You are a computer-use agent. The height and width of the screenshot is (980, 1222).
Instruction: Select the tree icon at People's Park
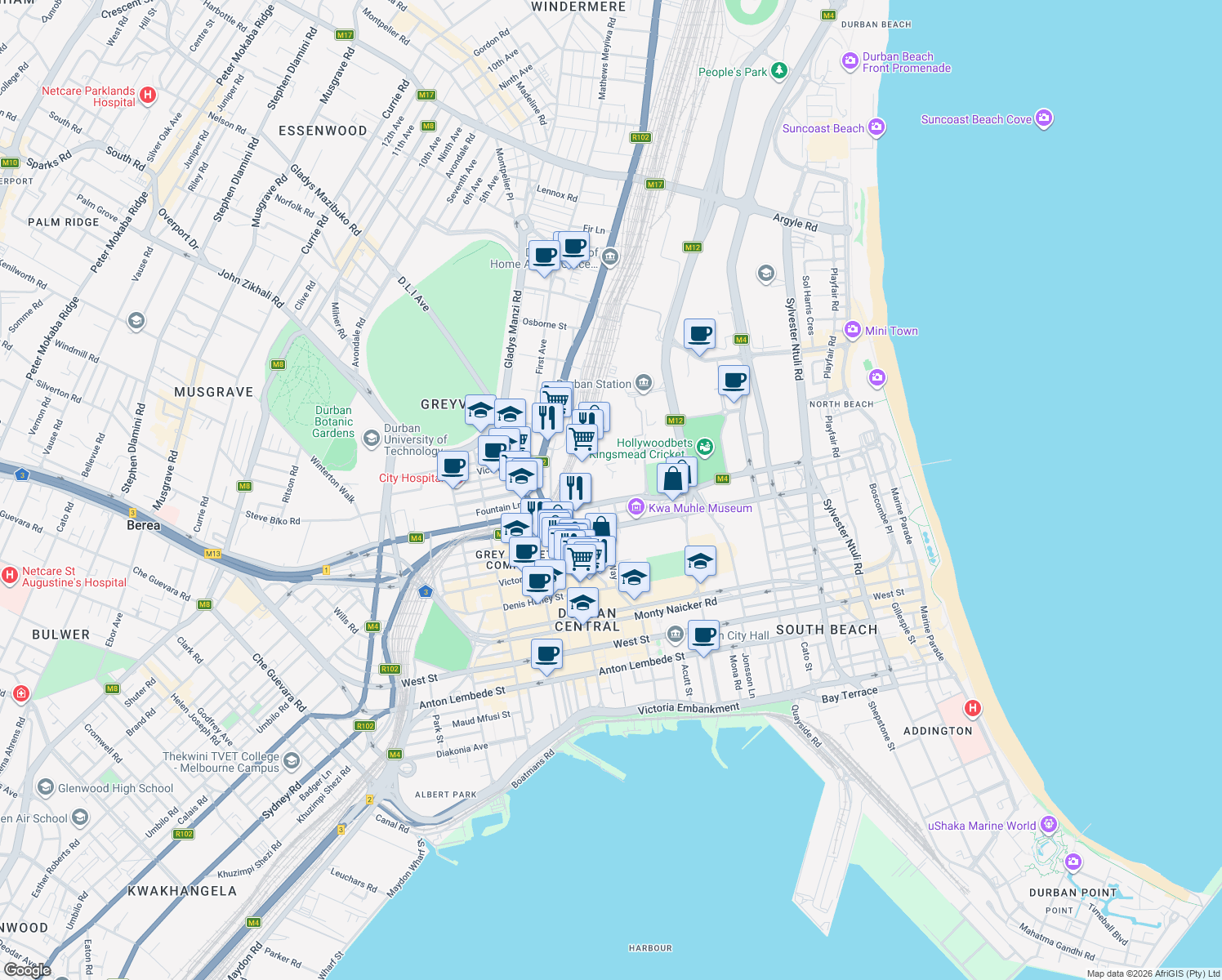click(x=778, y=72)
